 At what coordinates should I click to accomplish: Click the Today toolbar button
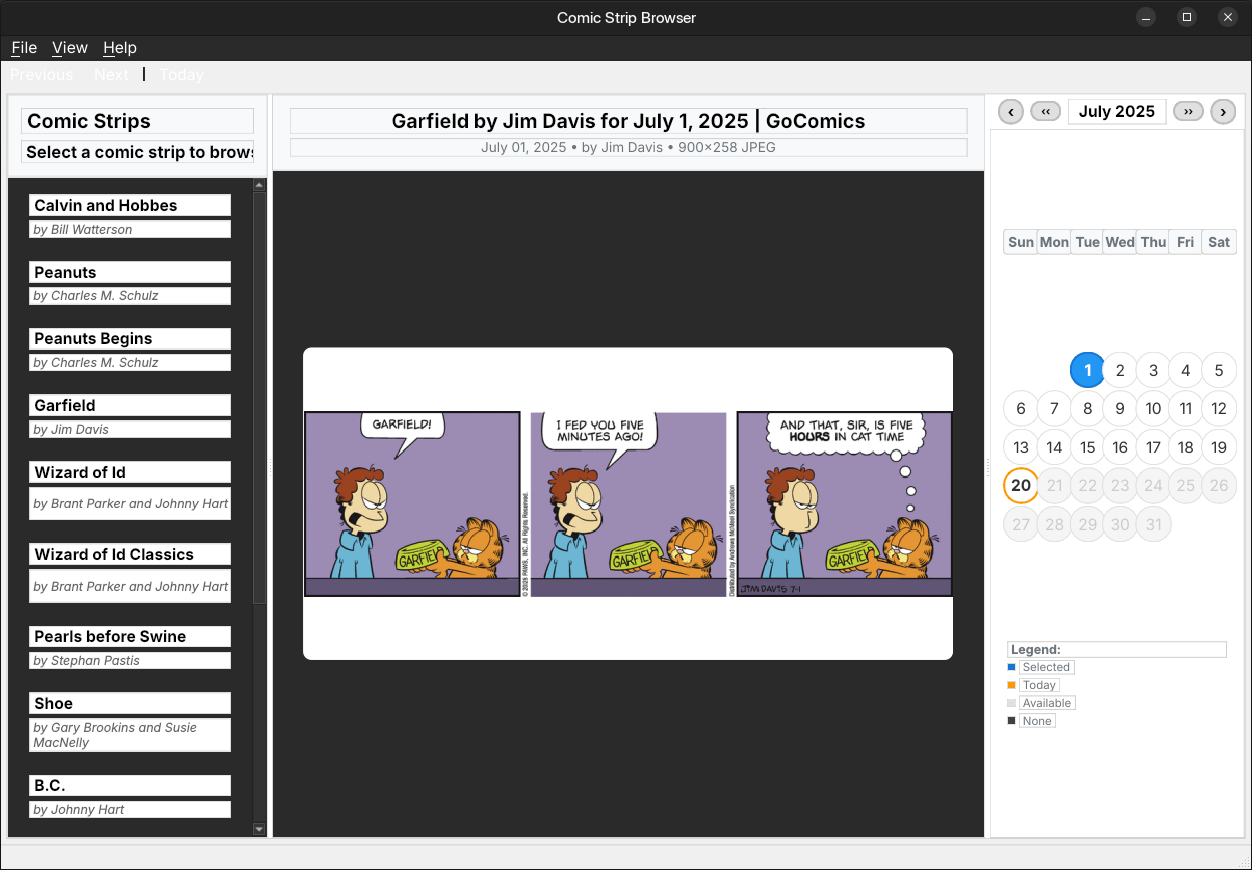click(x=181, y=75)
